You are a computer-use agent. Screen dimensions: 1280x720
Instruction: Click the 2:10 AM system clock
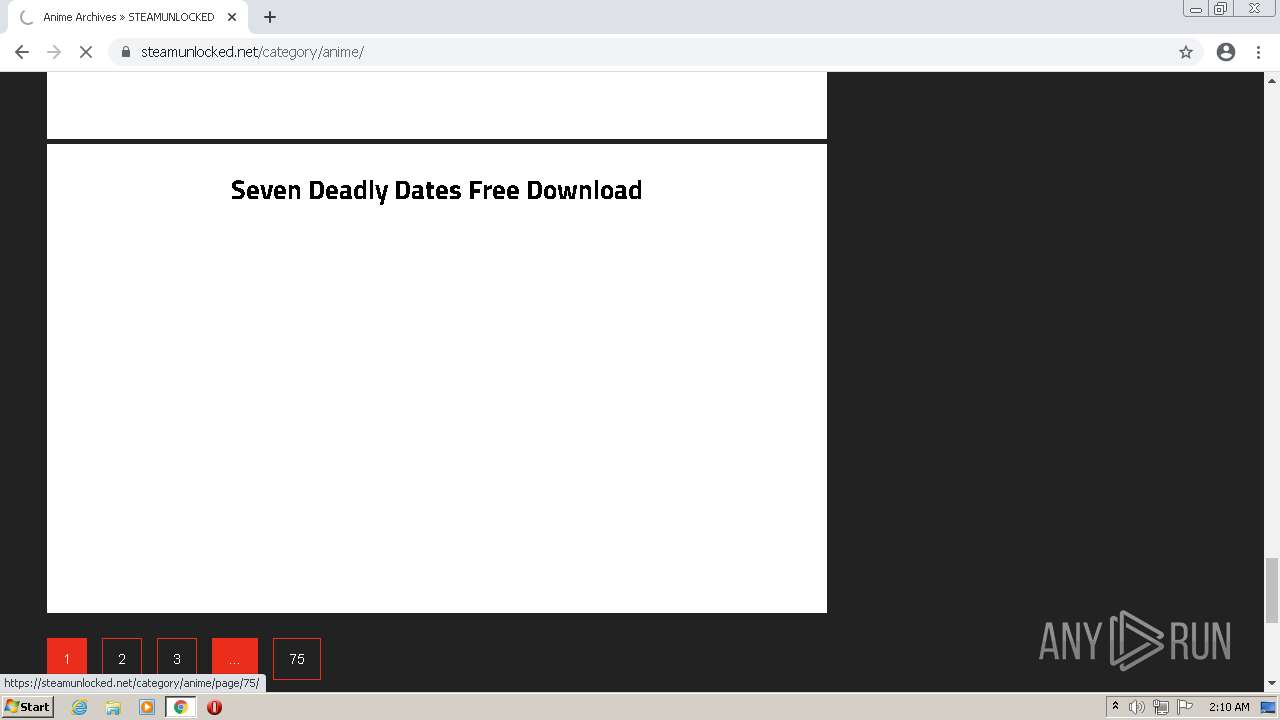(x=1229, y=707)
